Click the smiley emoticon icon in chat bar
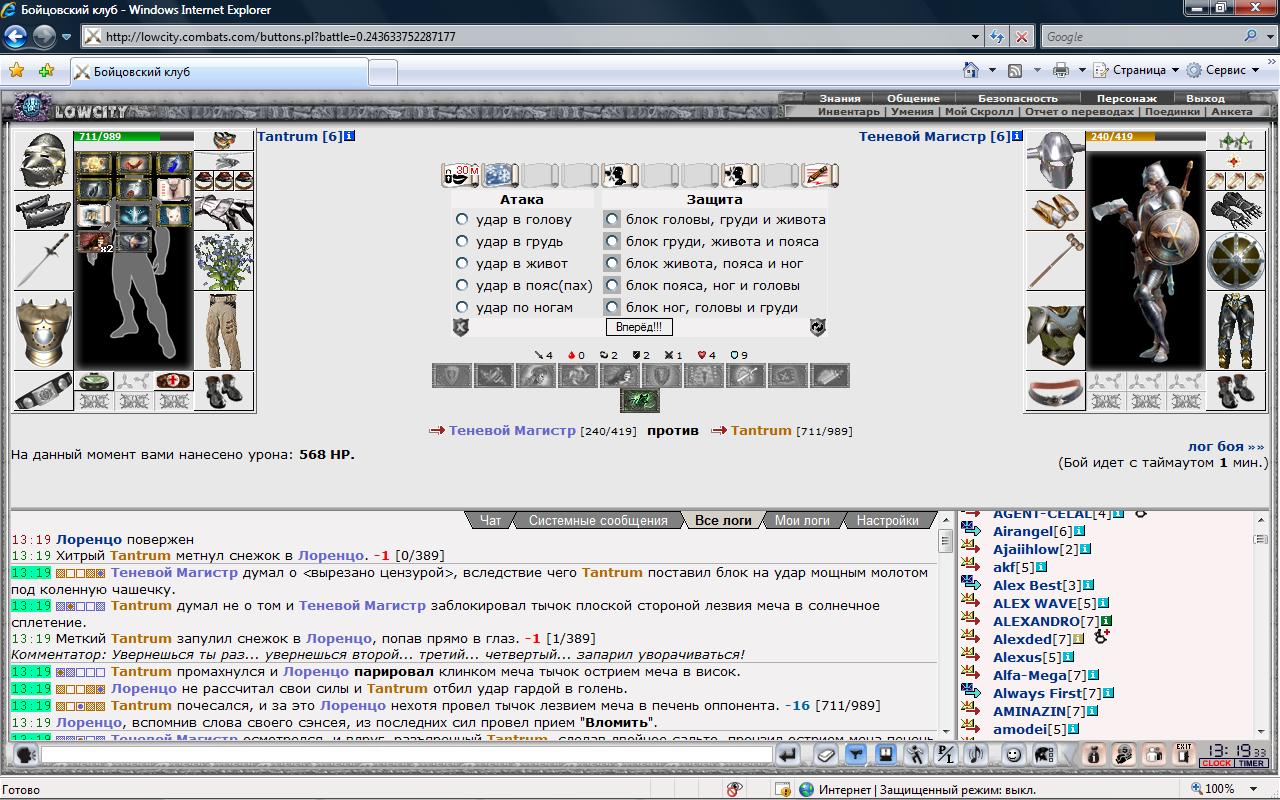This screenshot has width=1280, height=800. coord(1013,755)
